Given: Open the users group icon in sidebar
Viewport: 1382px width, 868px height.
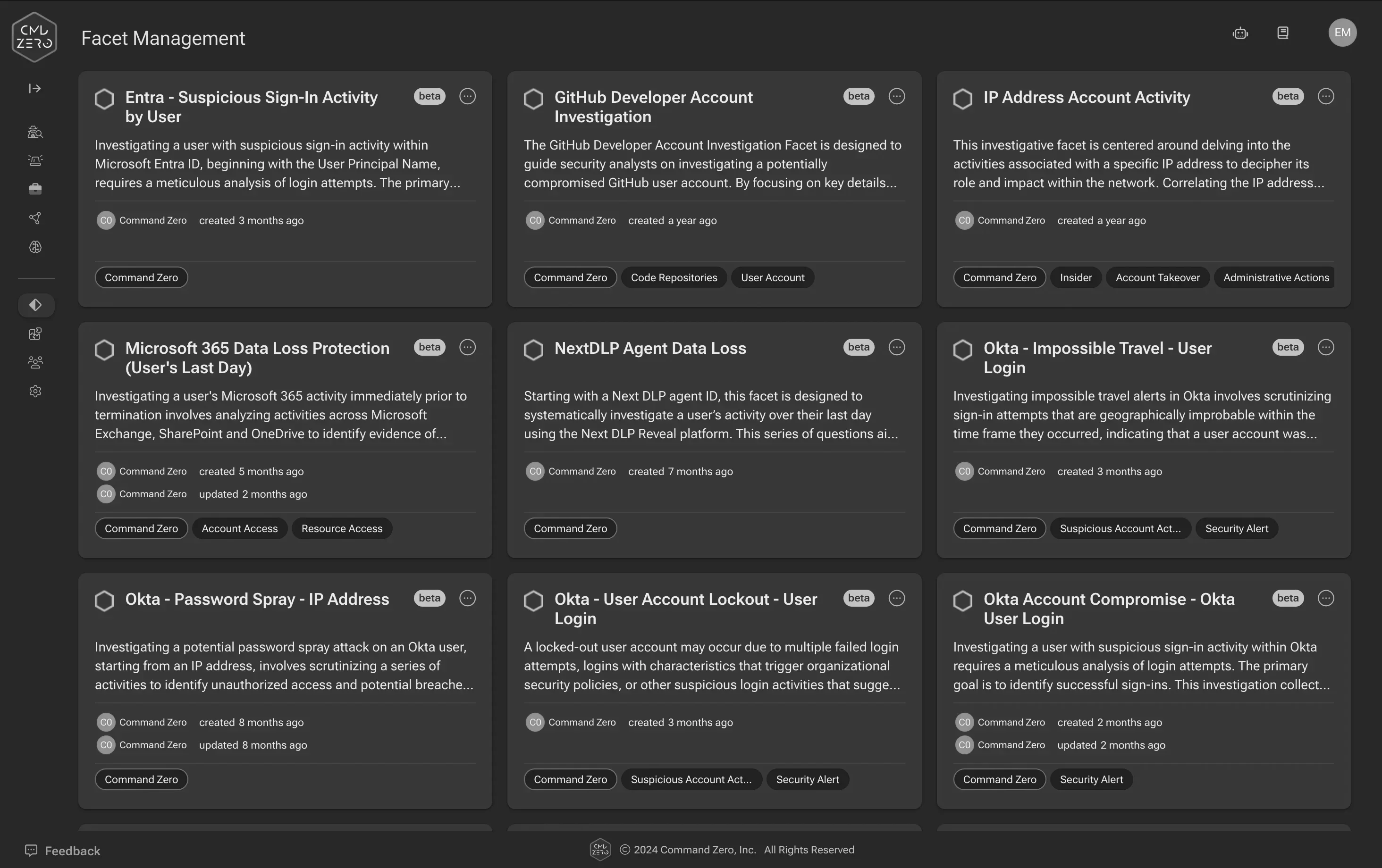Looking at the screenshot, I should click(x=35, y=362).
